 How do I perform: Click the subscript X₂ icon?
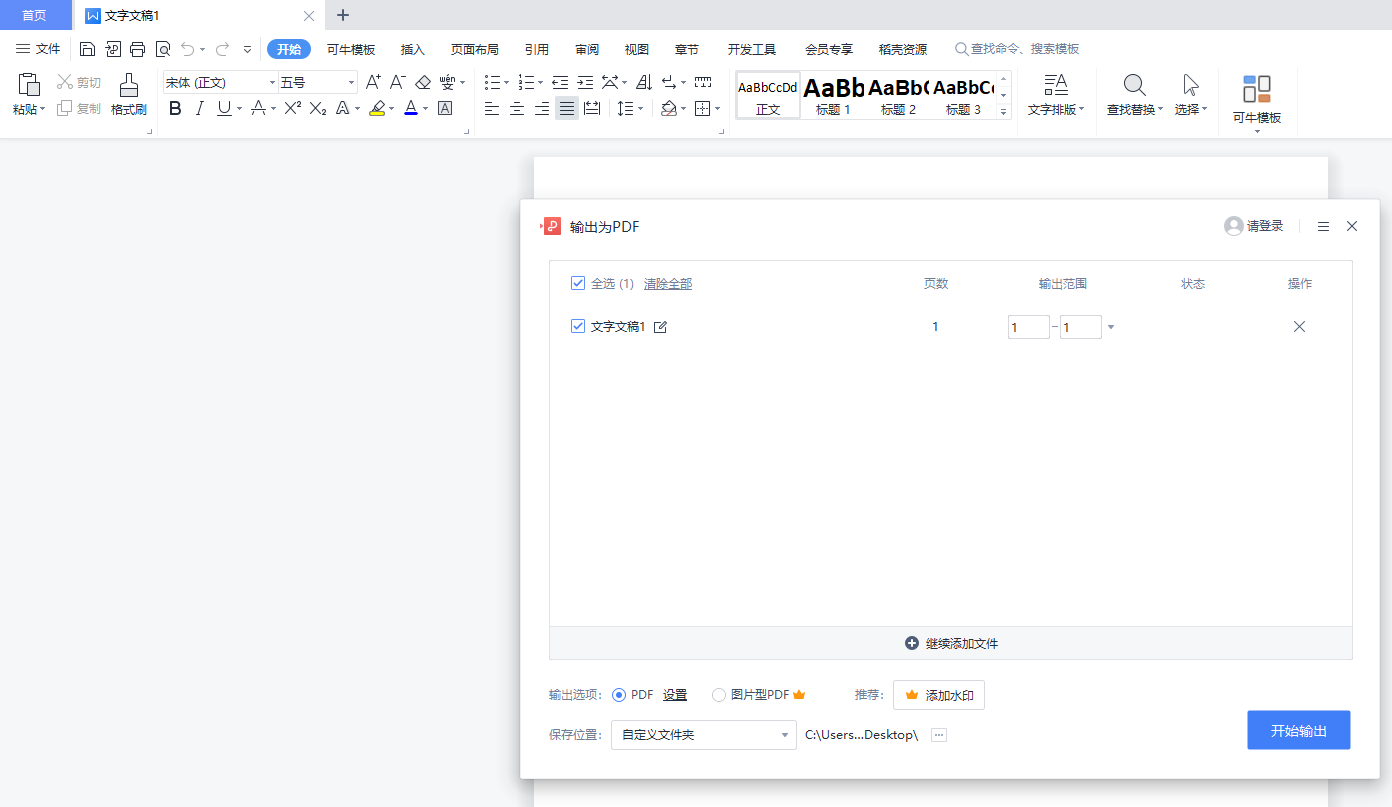click(x=317, y=108)
